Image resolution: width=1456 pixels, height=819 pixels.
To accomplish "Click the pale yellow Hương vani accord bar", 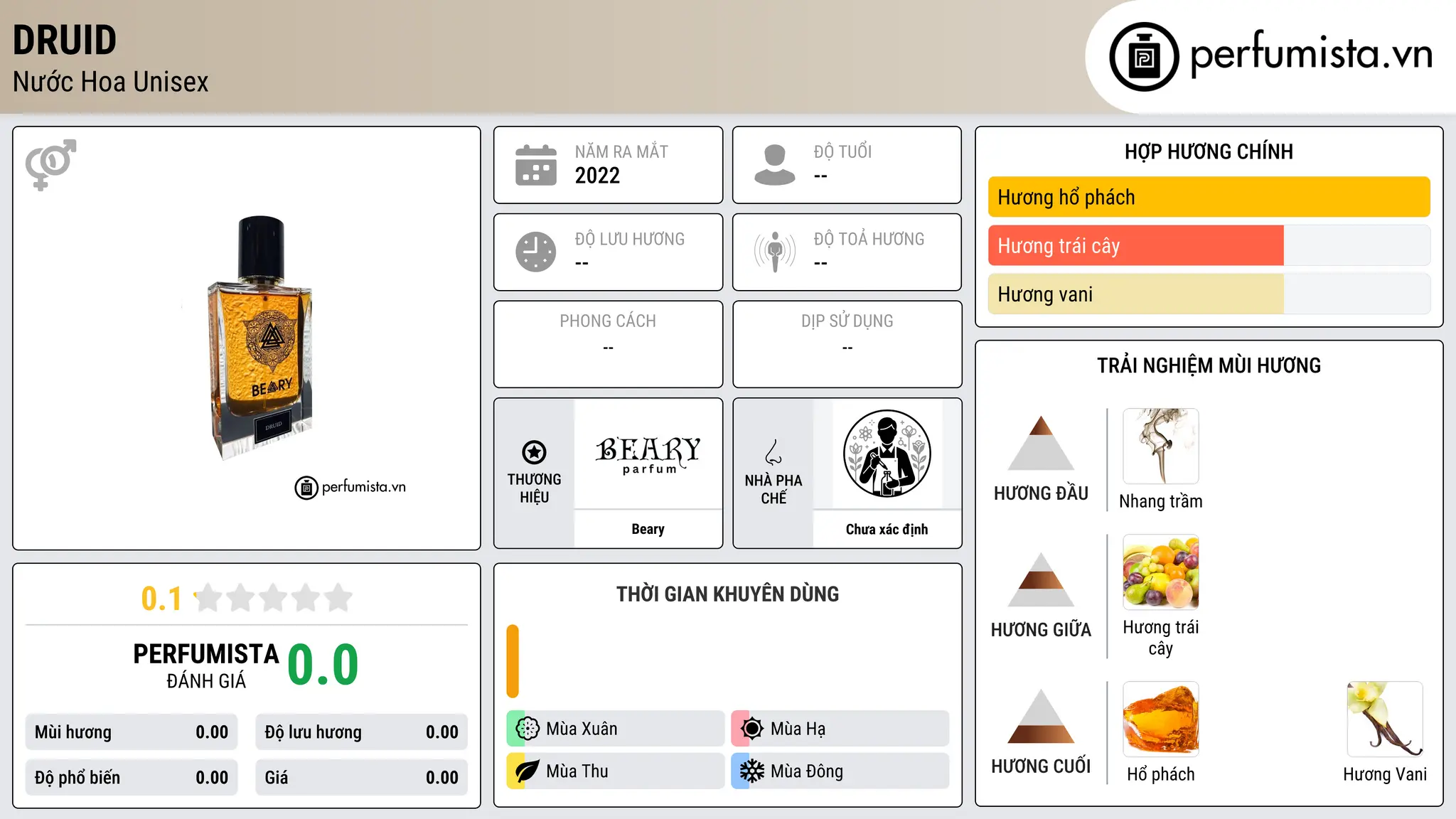I will tap(1136, 294).
